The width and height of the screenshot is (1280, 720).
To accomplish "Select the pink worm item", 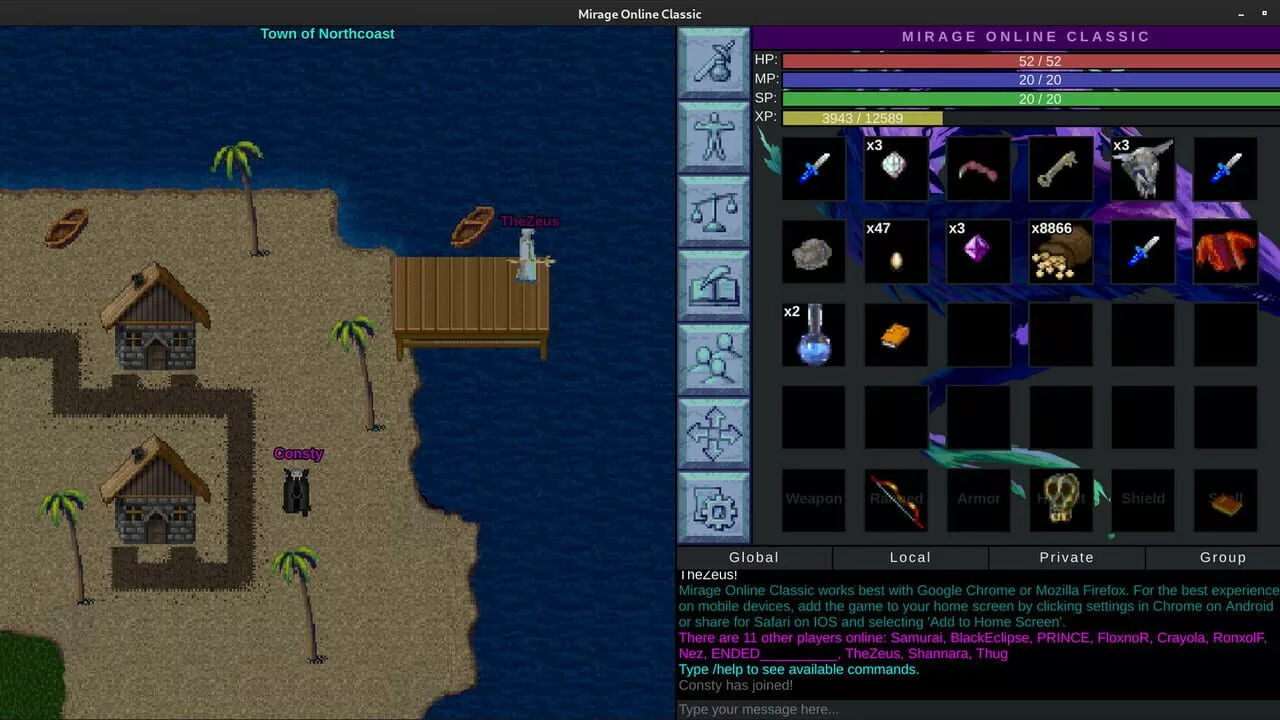I will click(978, 169).
